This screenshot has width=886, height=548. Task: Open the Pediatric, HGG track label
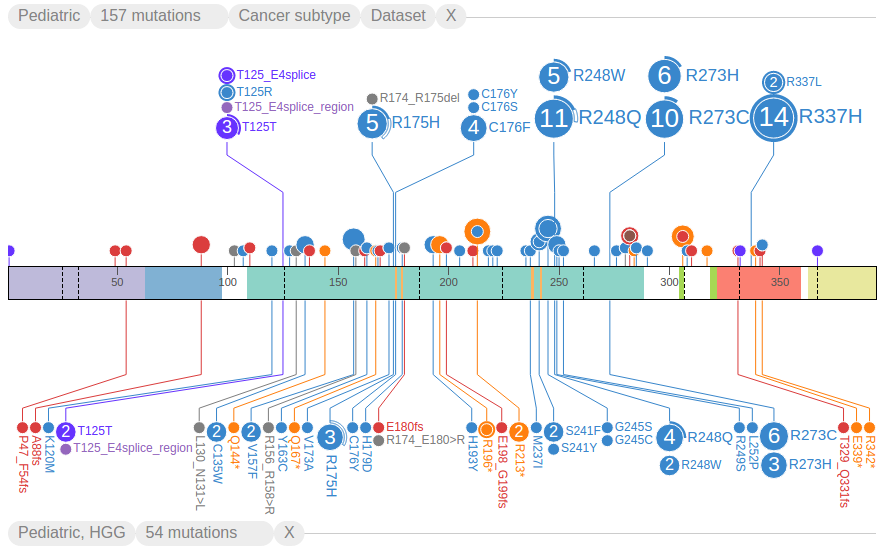(x=71, y=533)
